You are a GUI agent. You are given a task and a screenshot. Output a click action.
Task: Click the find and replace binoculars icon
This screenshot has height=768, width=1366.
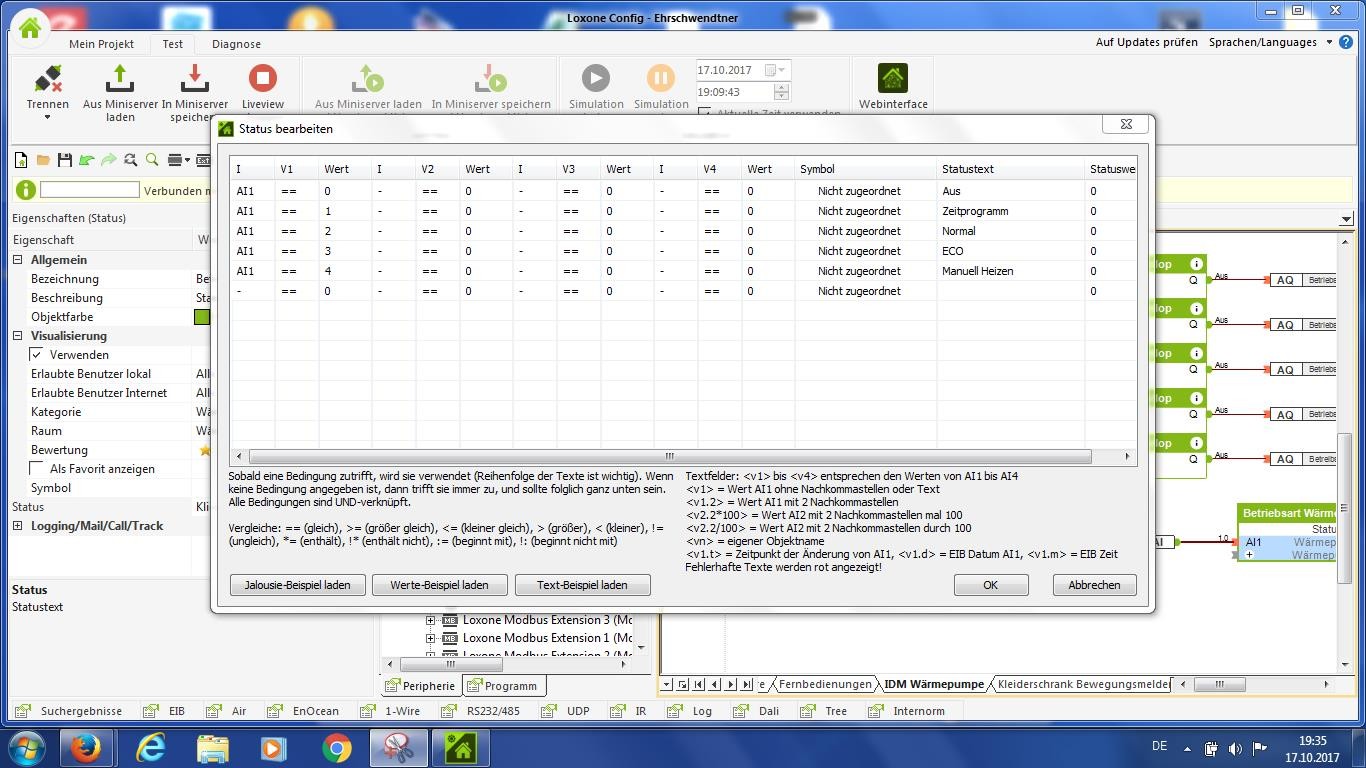pos(130,160)
